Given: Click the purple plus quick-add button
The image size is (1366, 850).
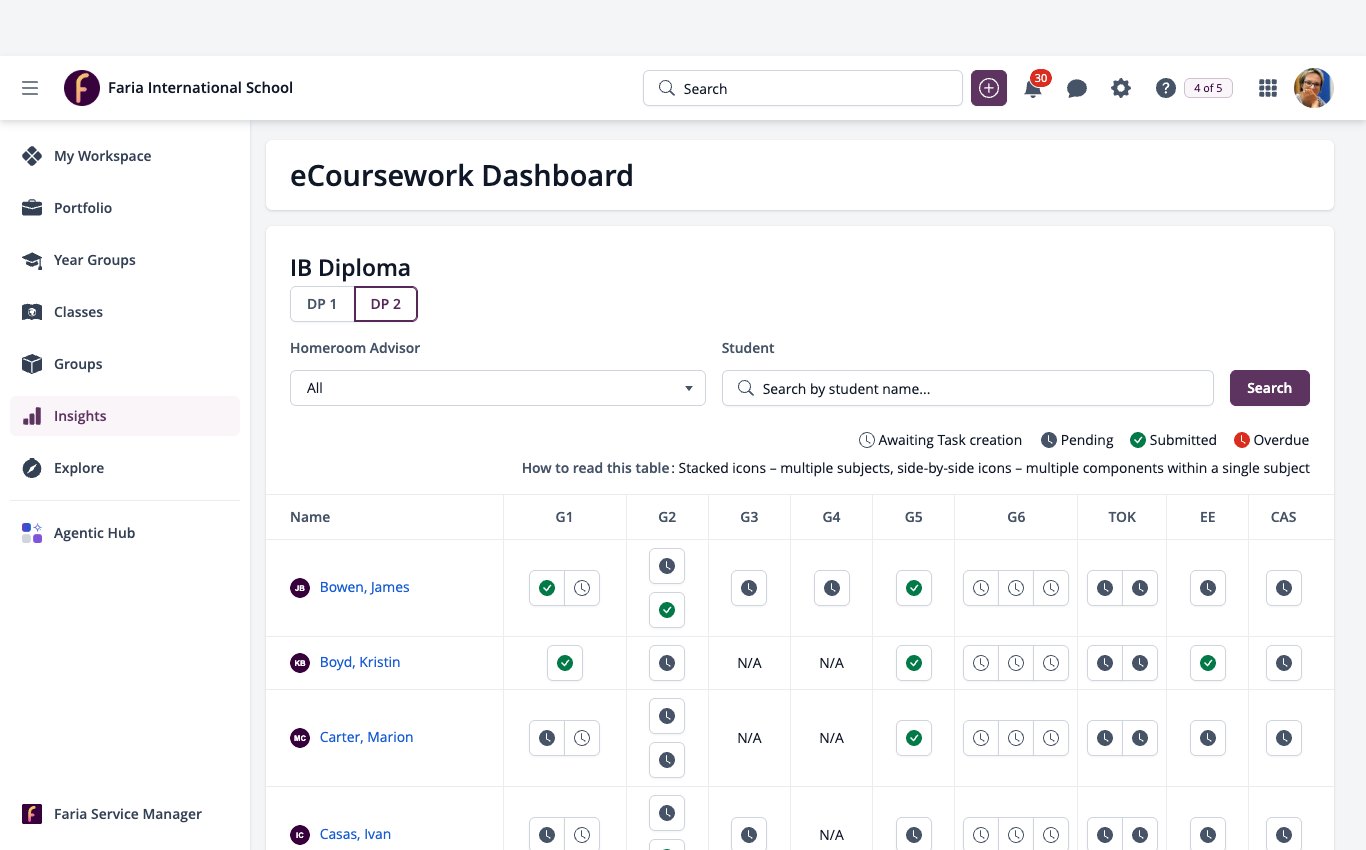Looking at the screenshot, I should pyautogui.click(x=989, y=88).
